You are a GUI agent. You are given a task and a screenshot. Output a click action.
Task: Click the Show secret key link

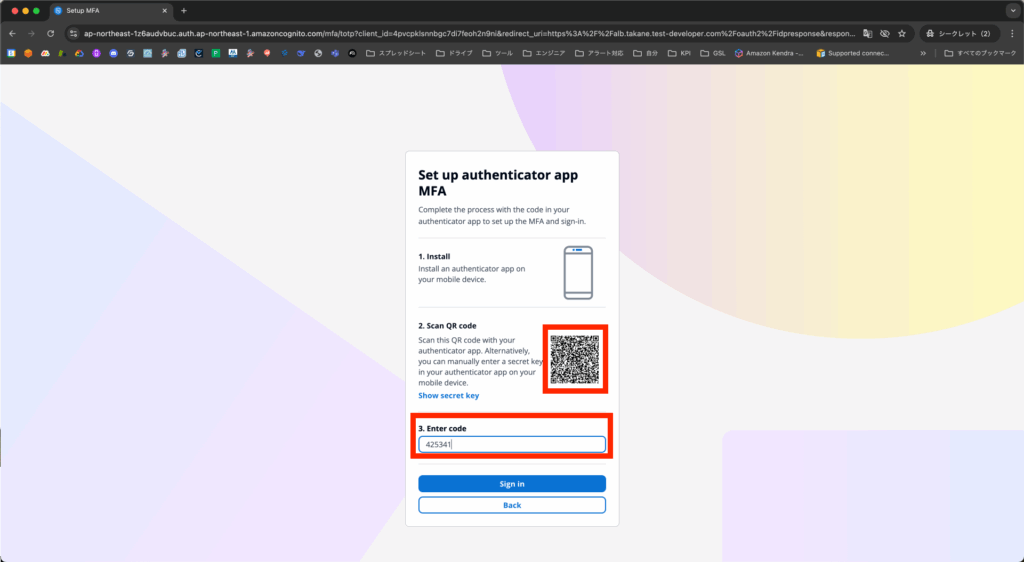(x=449, y=396)
